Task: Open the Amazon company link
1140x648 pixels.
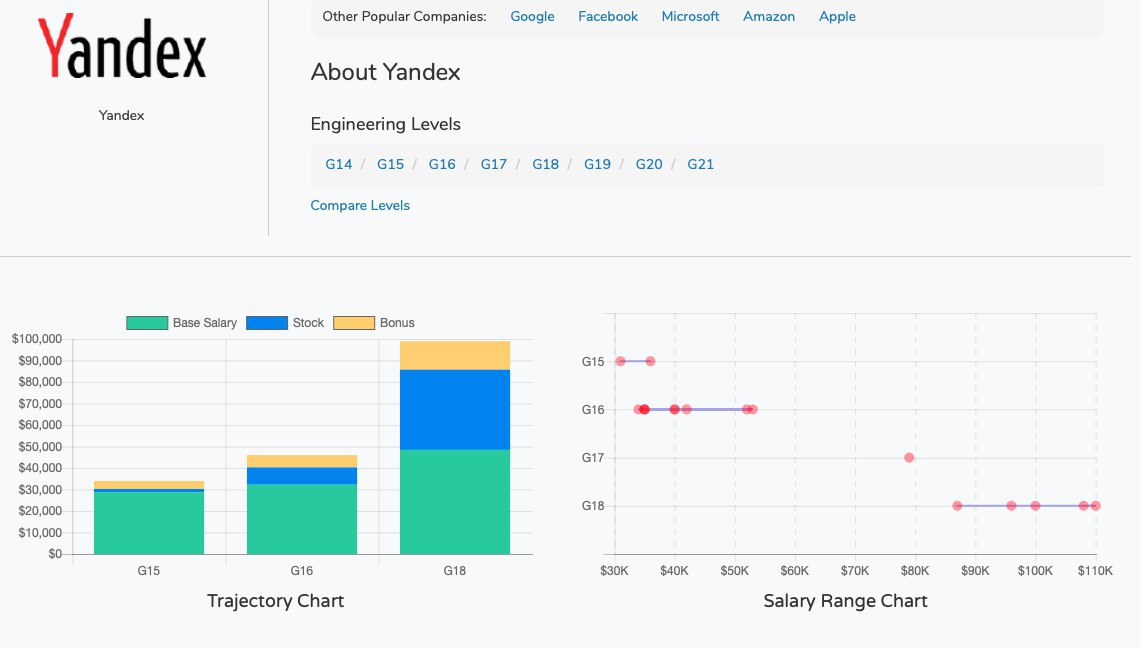Action: coord(768,16)
